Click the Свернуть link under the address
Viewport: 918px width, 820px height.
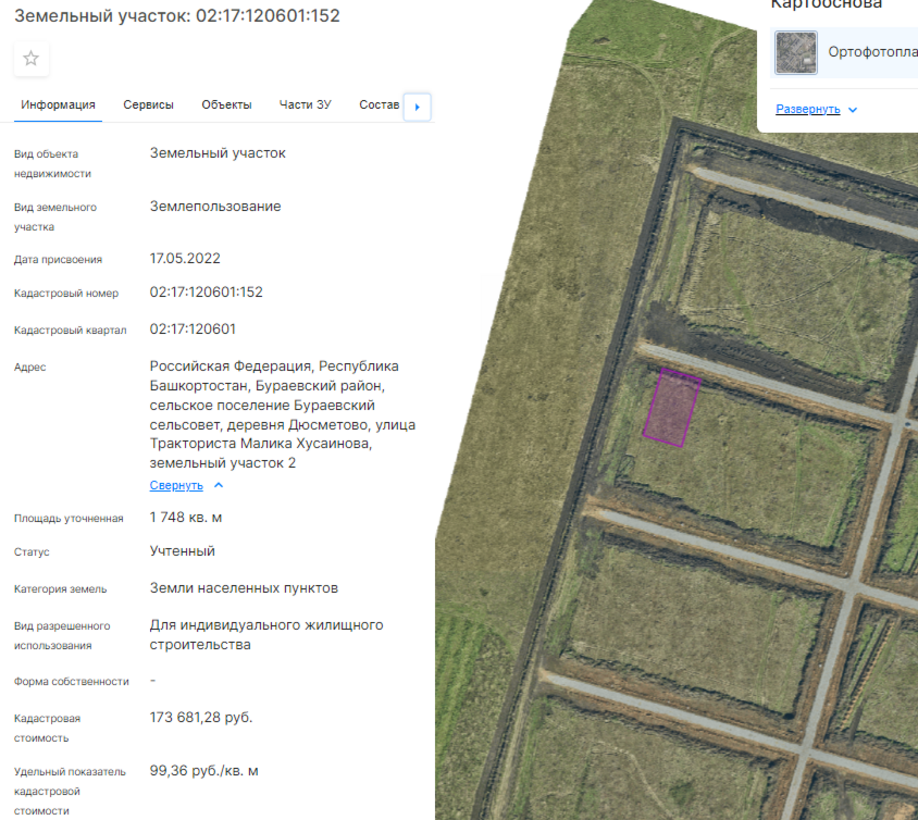(x=176, y=486)
